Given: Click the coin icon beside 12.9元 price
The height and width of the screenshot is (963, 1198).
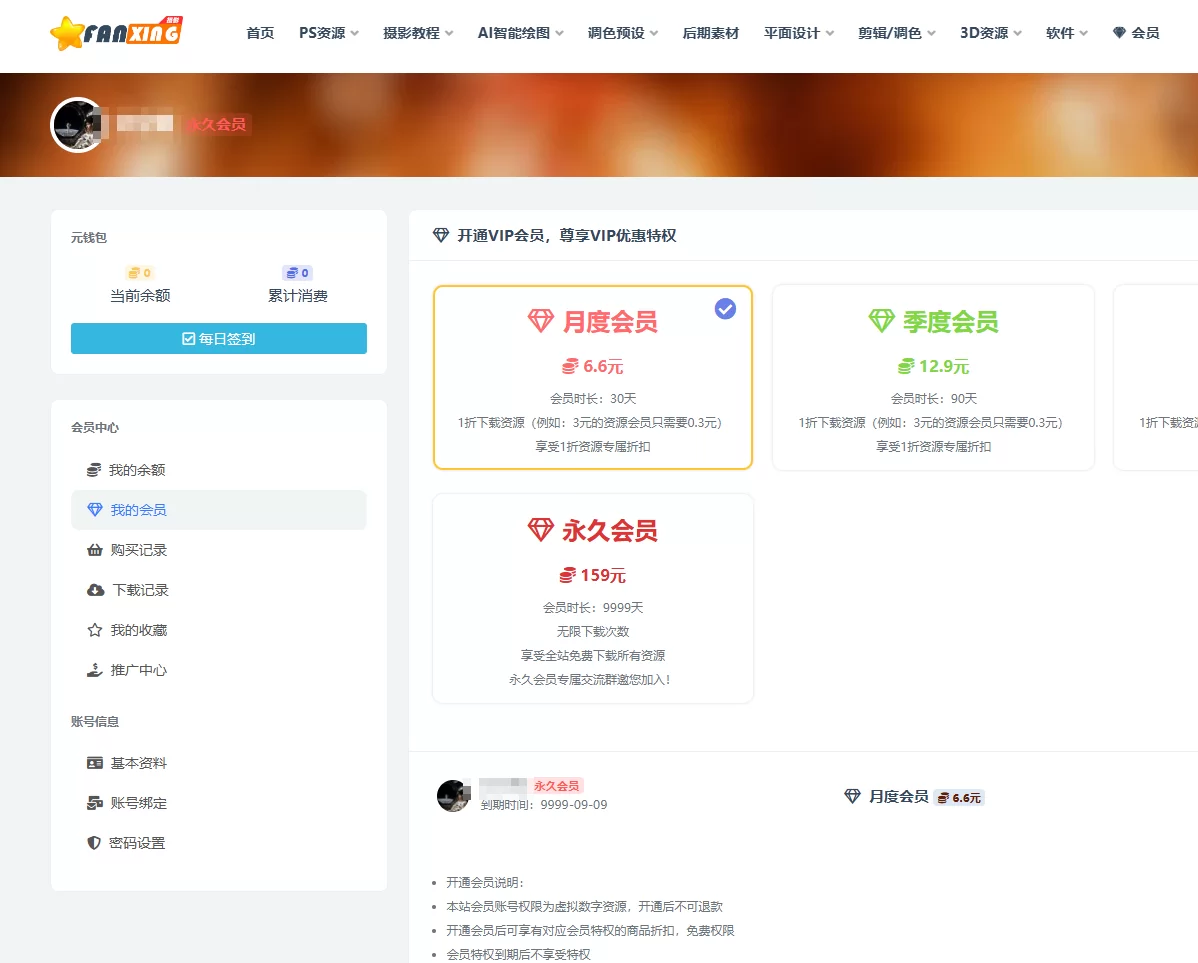Looking at the screenshot, I should (x=906, y=367).
